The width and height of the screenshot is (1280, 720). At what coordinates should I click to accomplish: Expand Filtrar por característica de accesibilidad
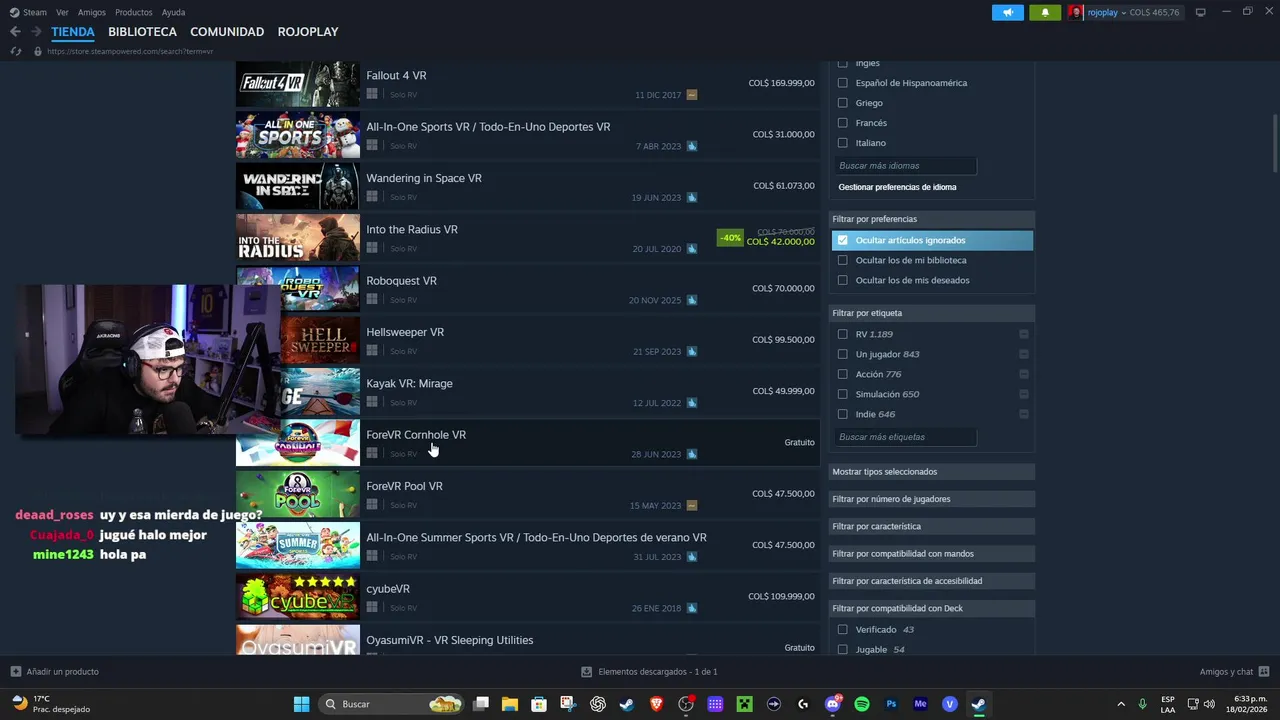click(931, 581)
